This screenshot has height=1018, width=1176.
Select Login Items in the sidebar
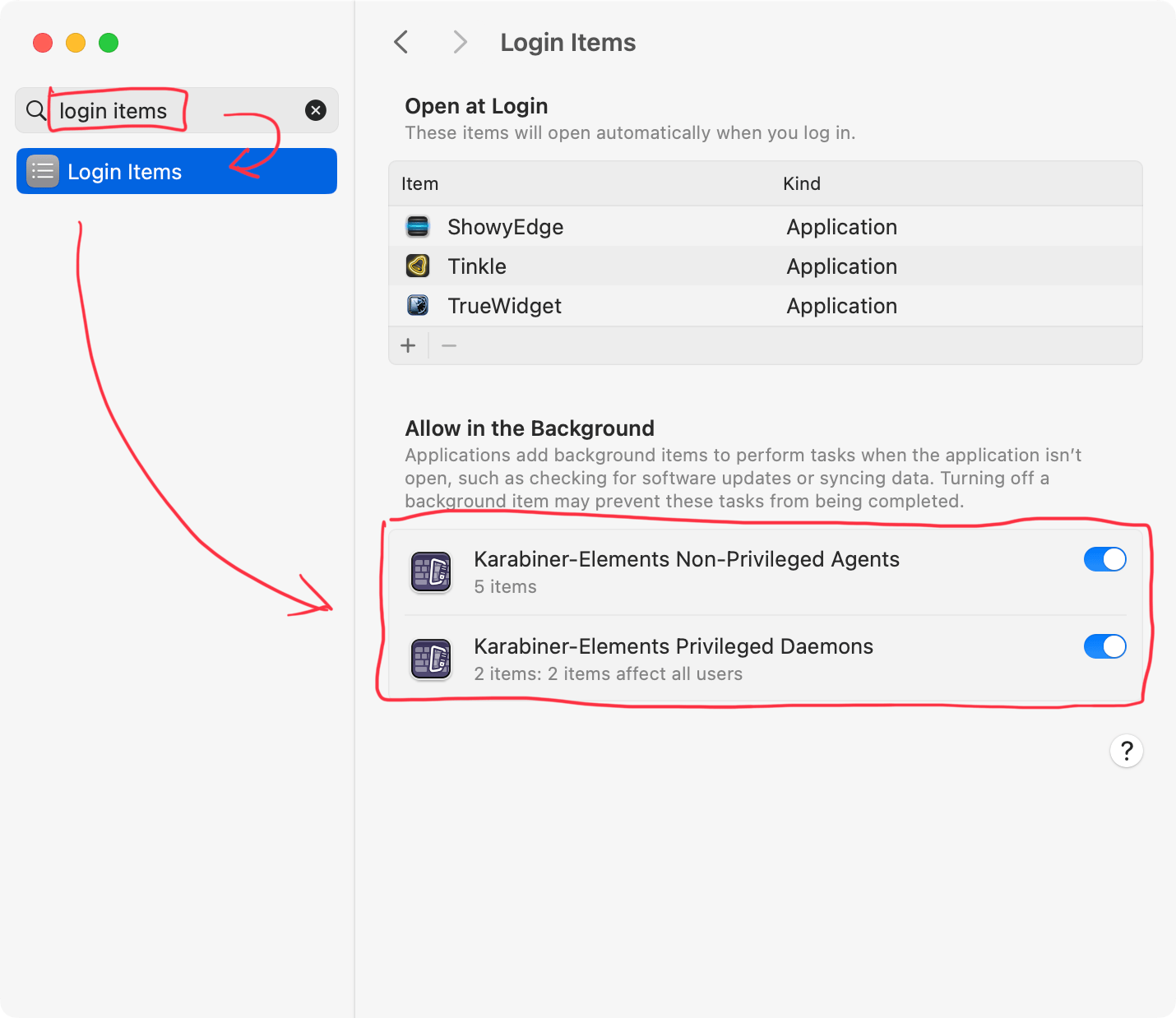coord(177,171)
